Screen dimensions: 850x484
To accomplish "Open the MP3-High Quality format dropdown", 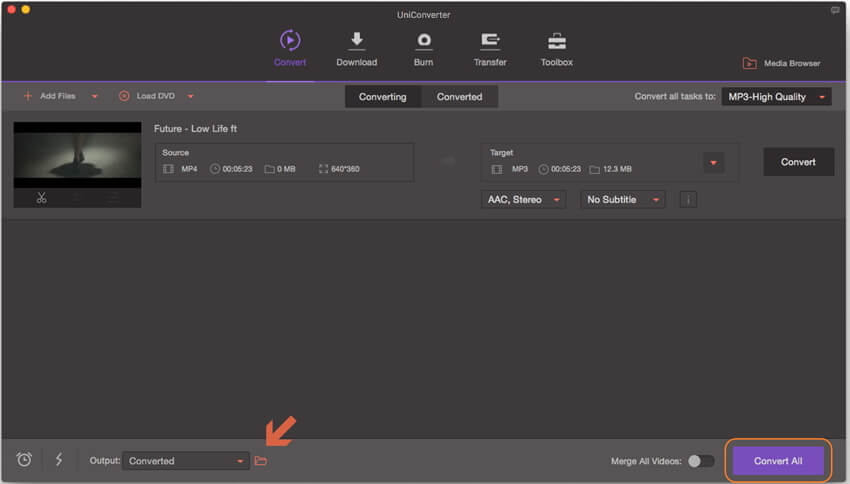I will point(776,96).
